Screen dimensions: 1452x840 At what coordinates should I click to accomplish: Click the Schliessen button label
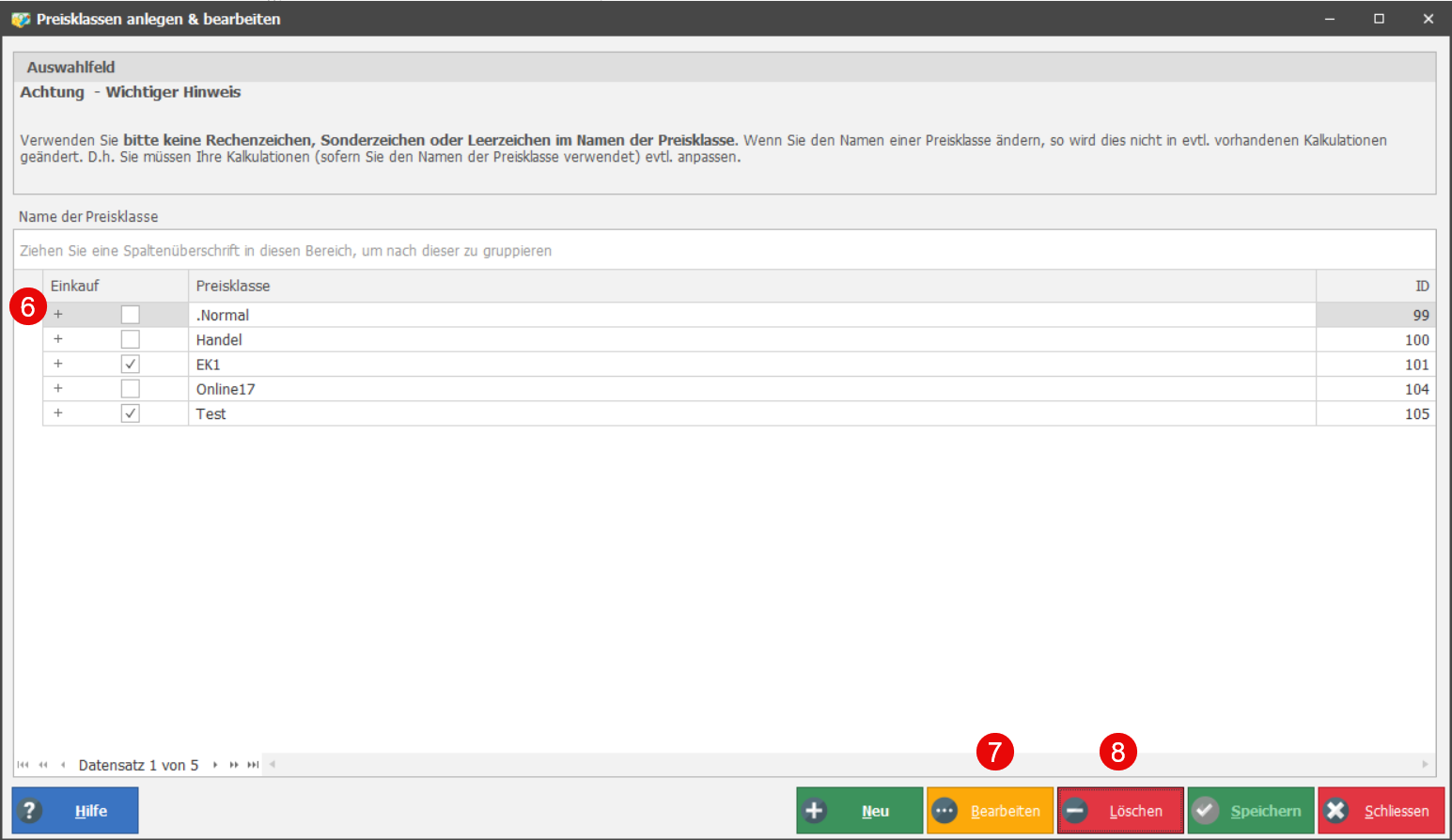point(1397,811)
